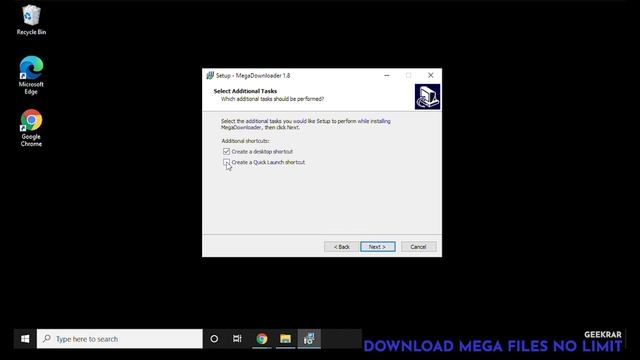Close the Setup - MegaDownloader window
The image size is (640, 360).
tap(431, 76)
